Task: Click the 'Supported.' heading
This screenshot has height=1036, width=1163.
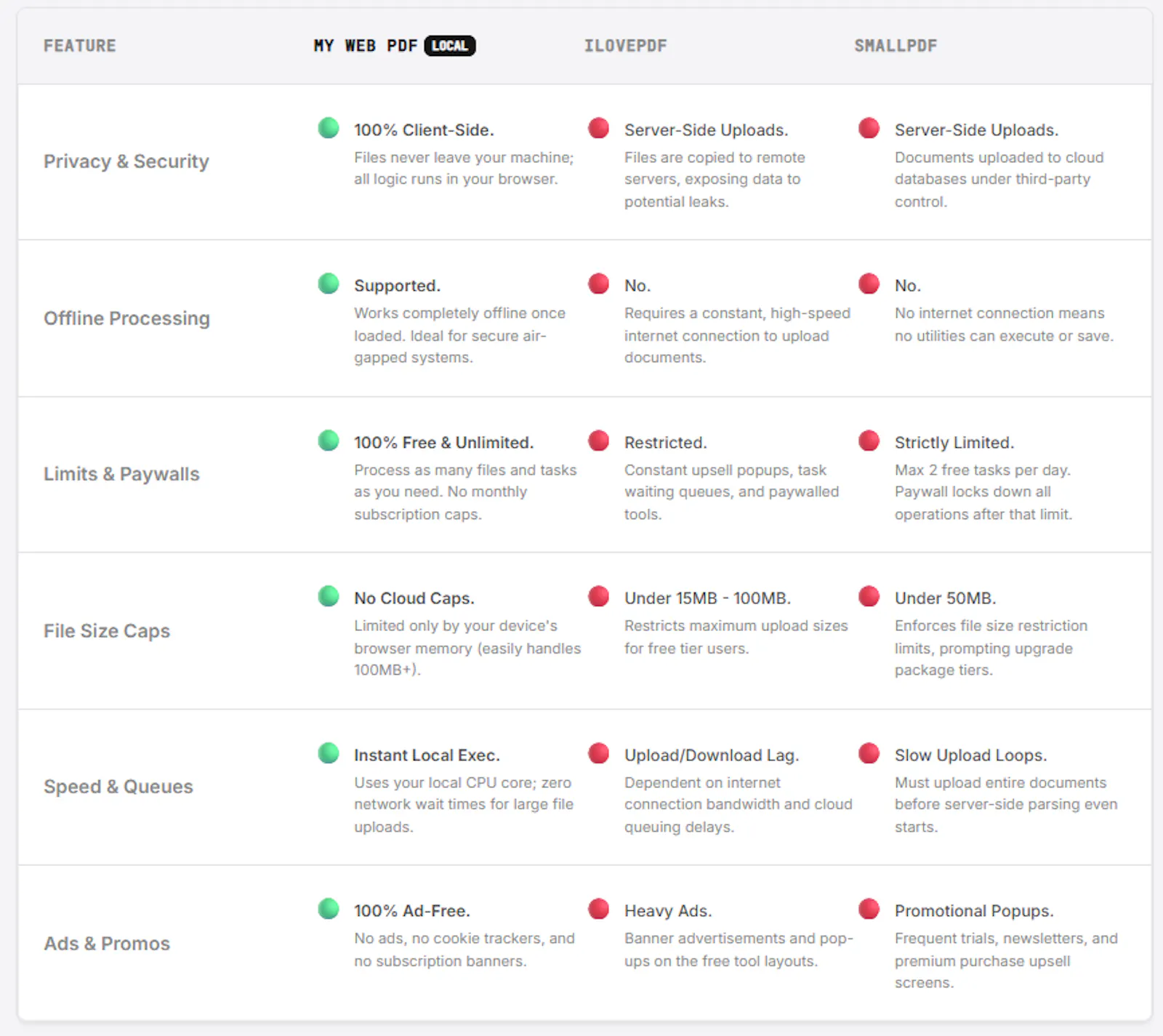Action: coord(398,286)
